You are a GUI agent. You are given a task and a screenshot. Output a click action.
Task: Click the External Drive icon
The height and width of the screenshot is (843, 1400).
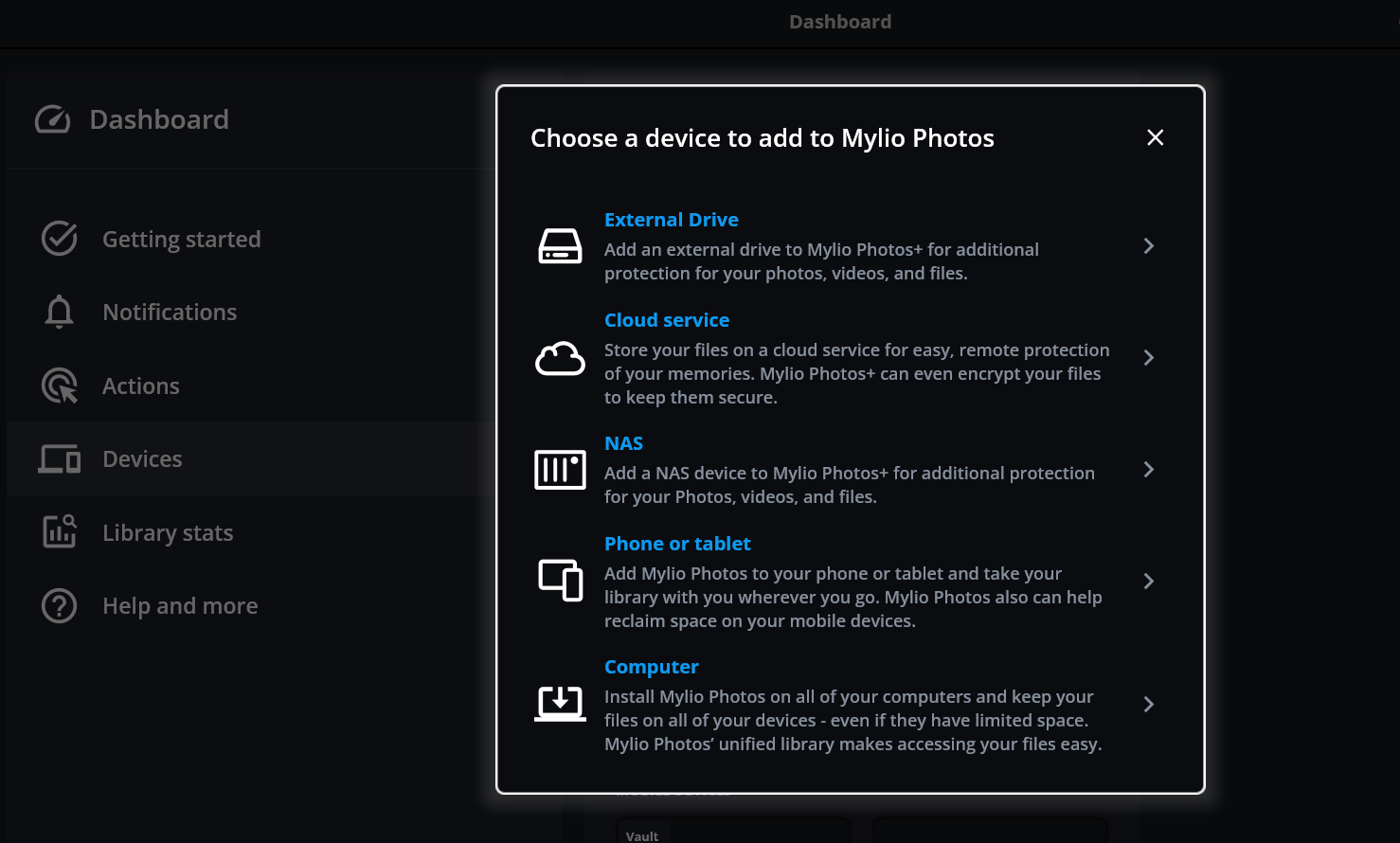point(560,246)
